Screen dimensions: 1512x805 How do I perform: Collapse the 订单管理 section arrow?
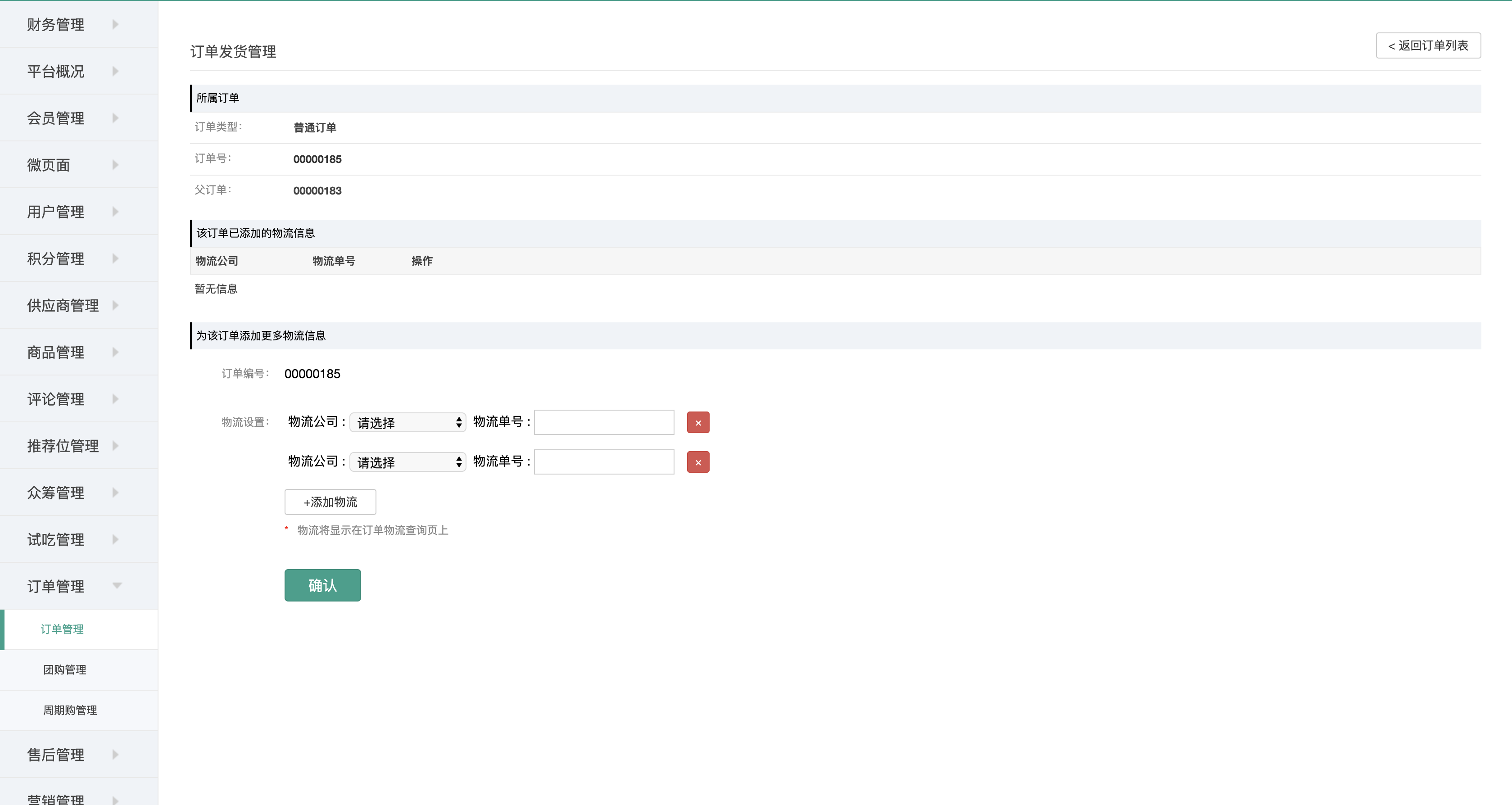117,586
